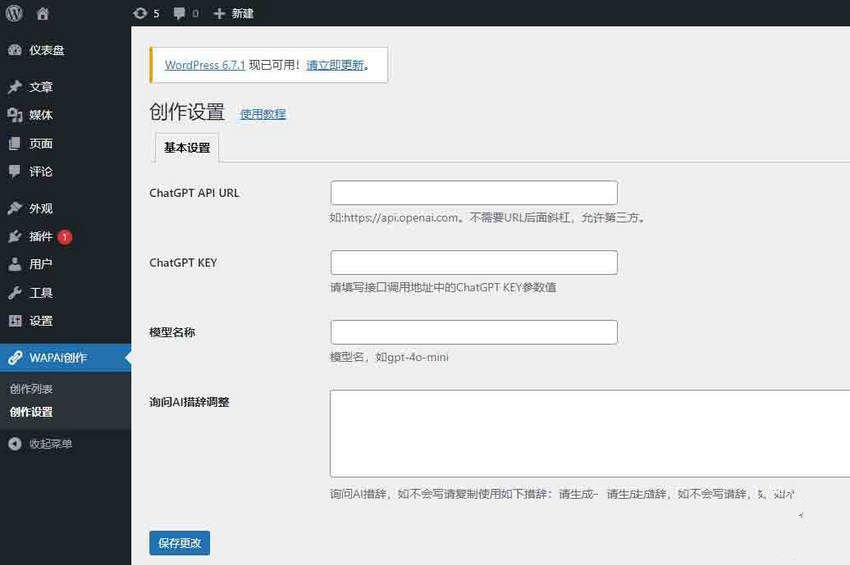Focus the ChatGPT API URL field

(x=474, y=193)
